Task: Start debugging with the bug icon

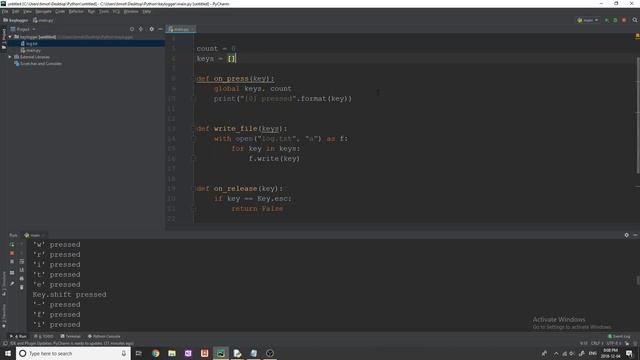Action: [x=615, y=20]
